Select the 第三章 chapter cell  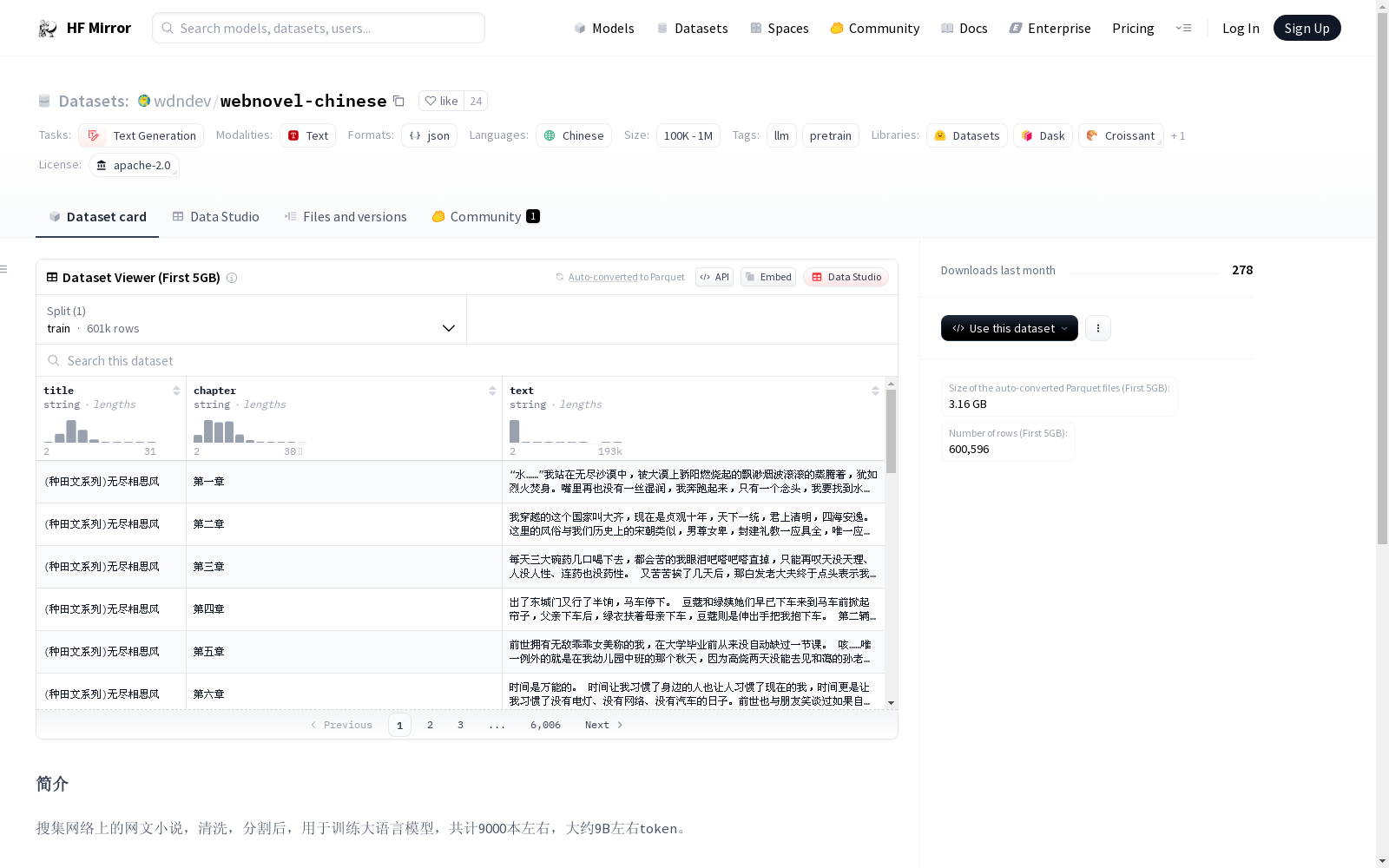click(344, 567)
